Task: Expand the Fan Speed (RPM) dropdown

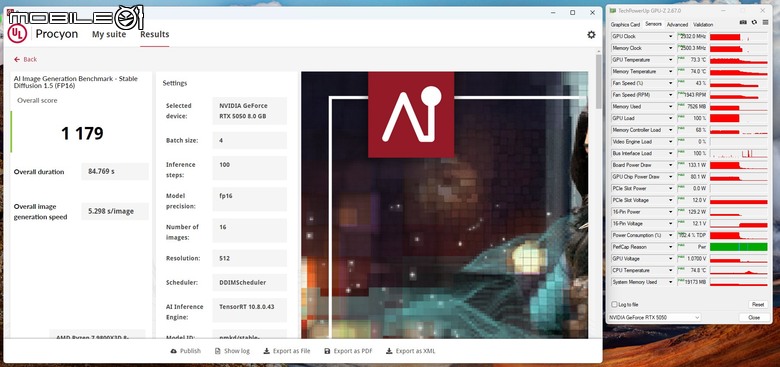Action: point(671,95)
